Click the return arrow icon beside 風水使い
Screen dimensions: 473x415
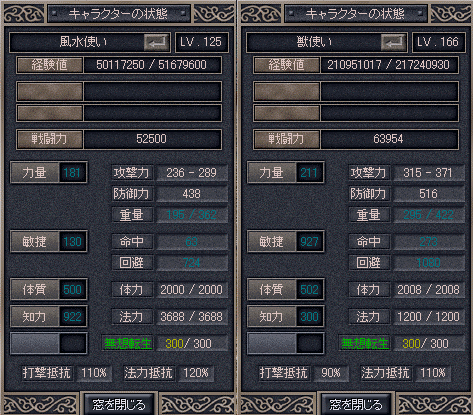(156, 42)
